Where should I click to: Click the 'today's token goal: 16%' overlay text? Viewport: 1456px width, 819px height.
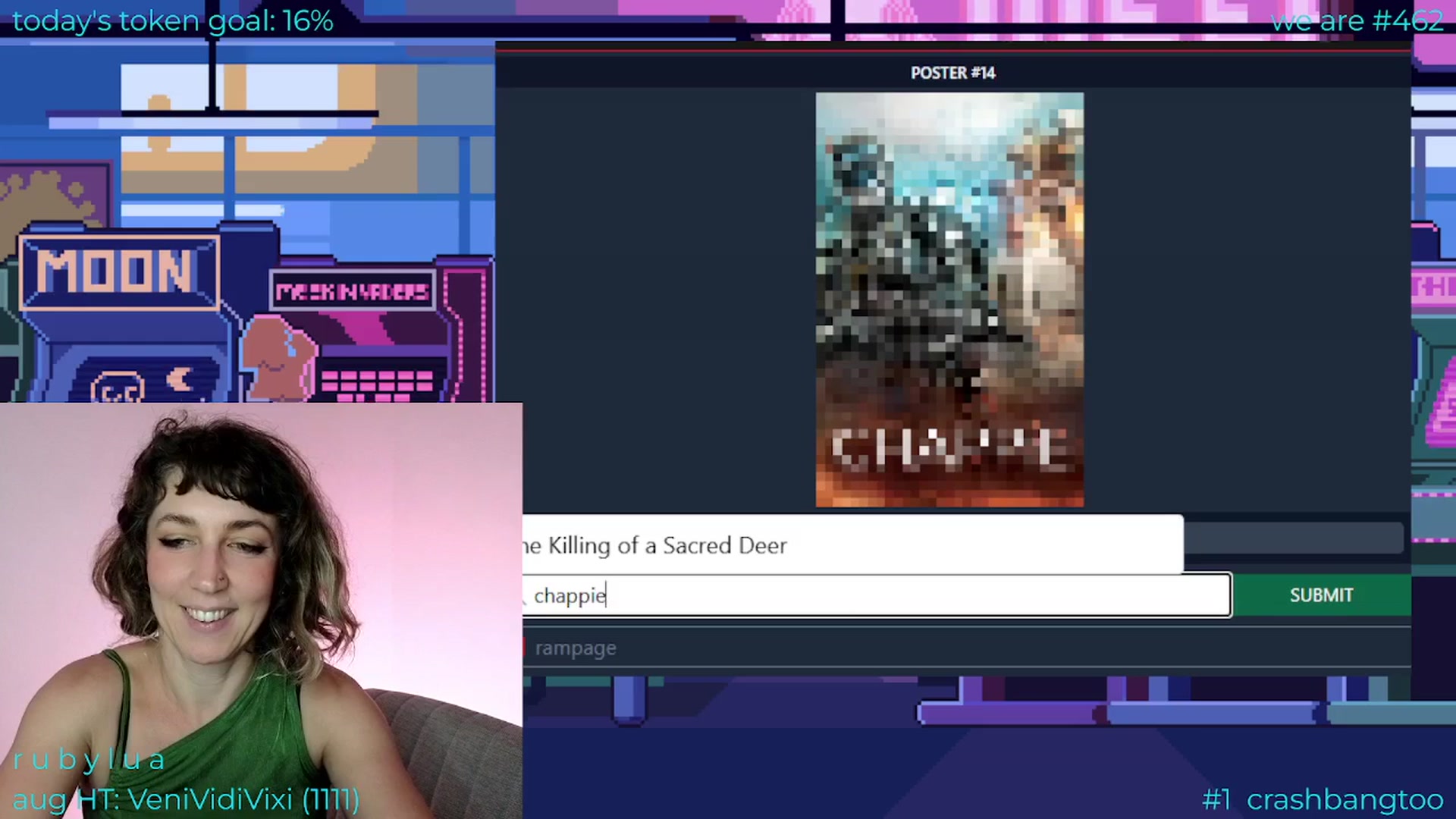(173, 20)
